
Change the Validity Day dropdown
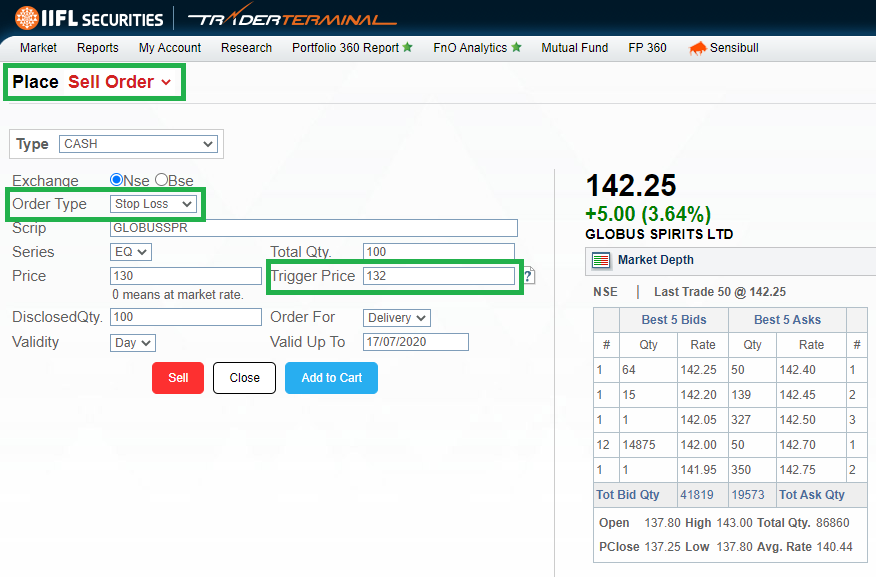coord(132,343)
